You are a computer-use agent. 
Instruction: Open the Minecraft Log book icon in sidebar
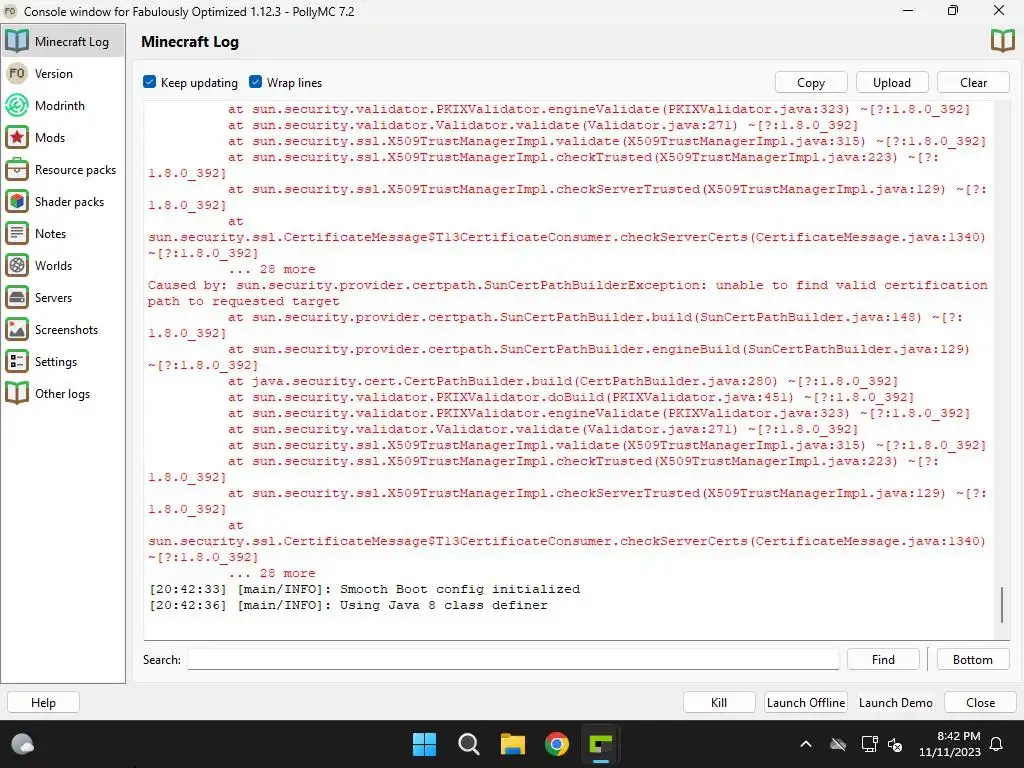click(17, 41)
